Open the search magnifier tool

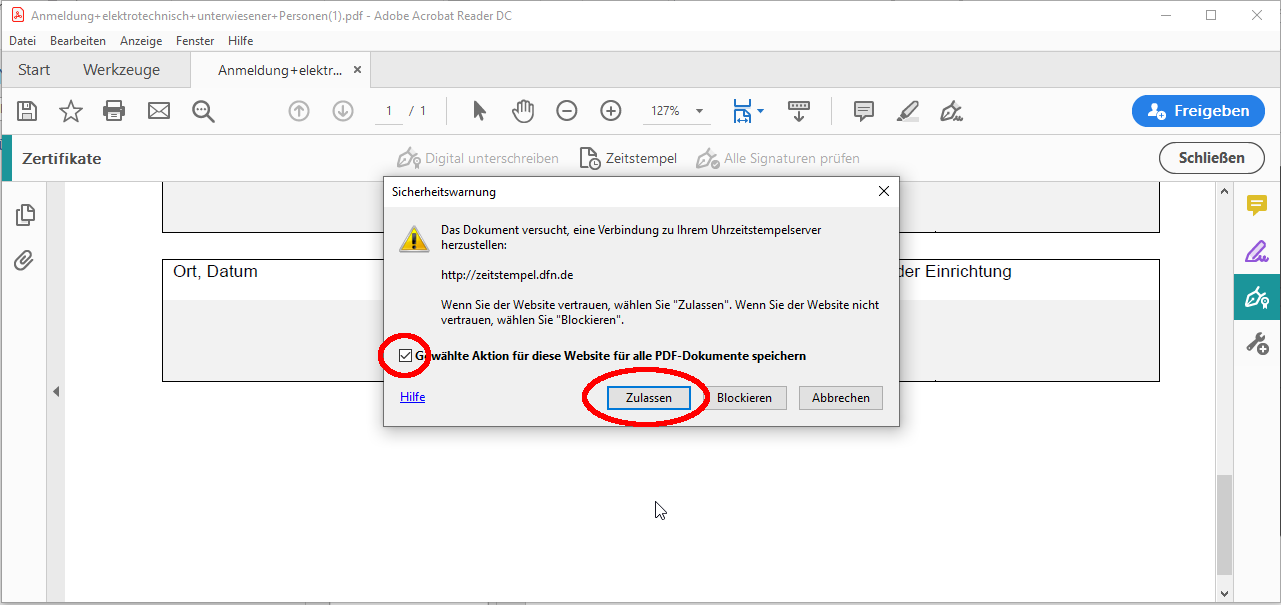click(204, 111)
